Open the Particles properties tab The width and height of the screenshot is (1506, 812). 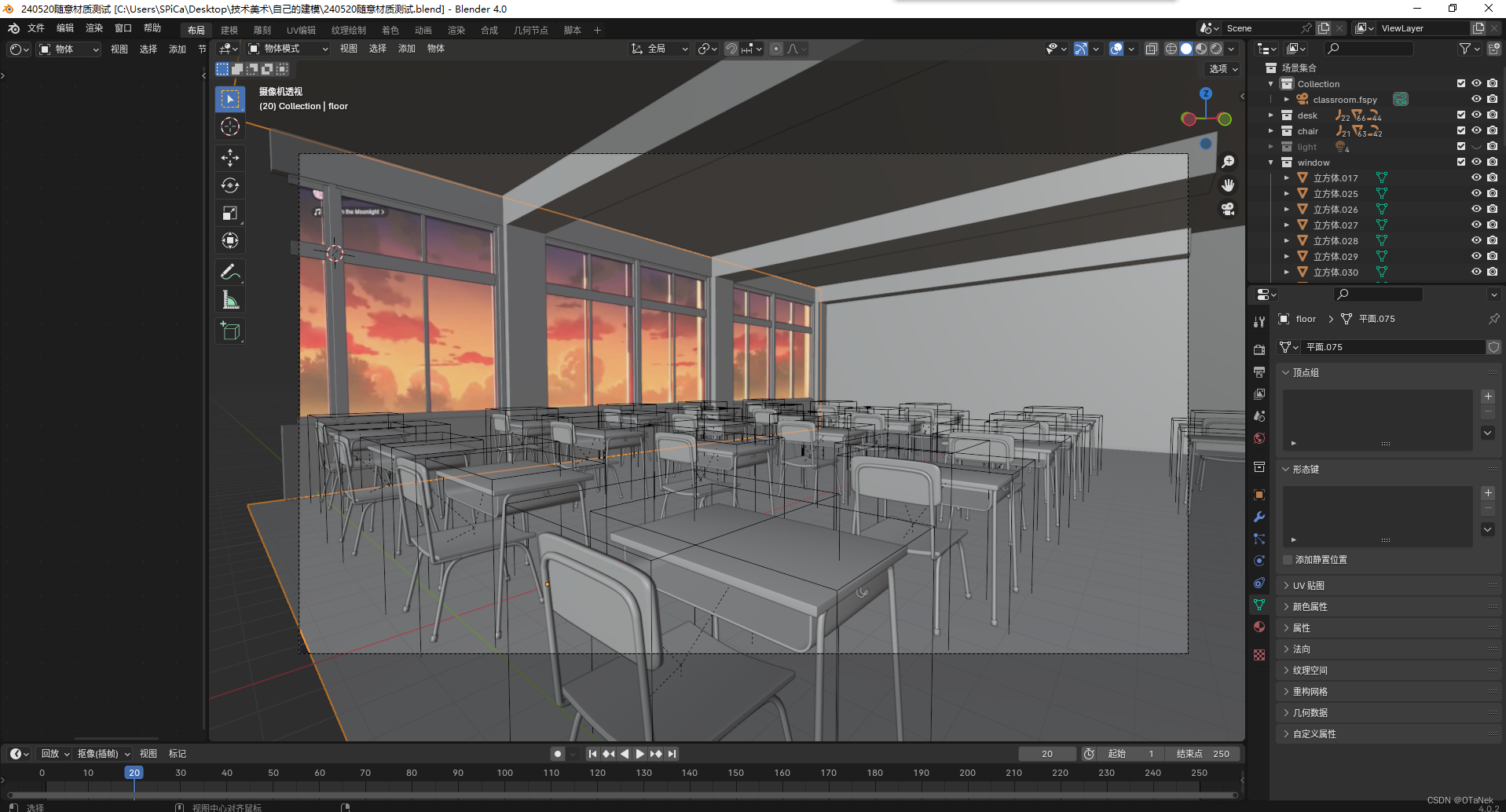pyautogui.click(x=1259, y=539)
